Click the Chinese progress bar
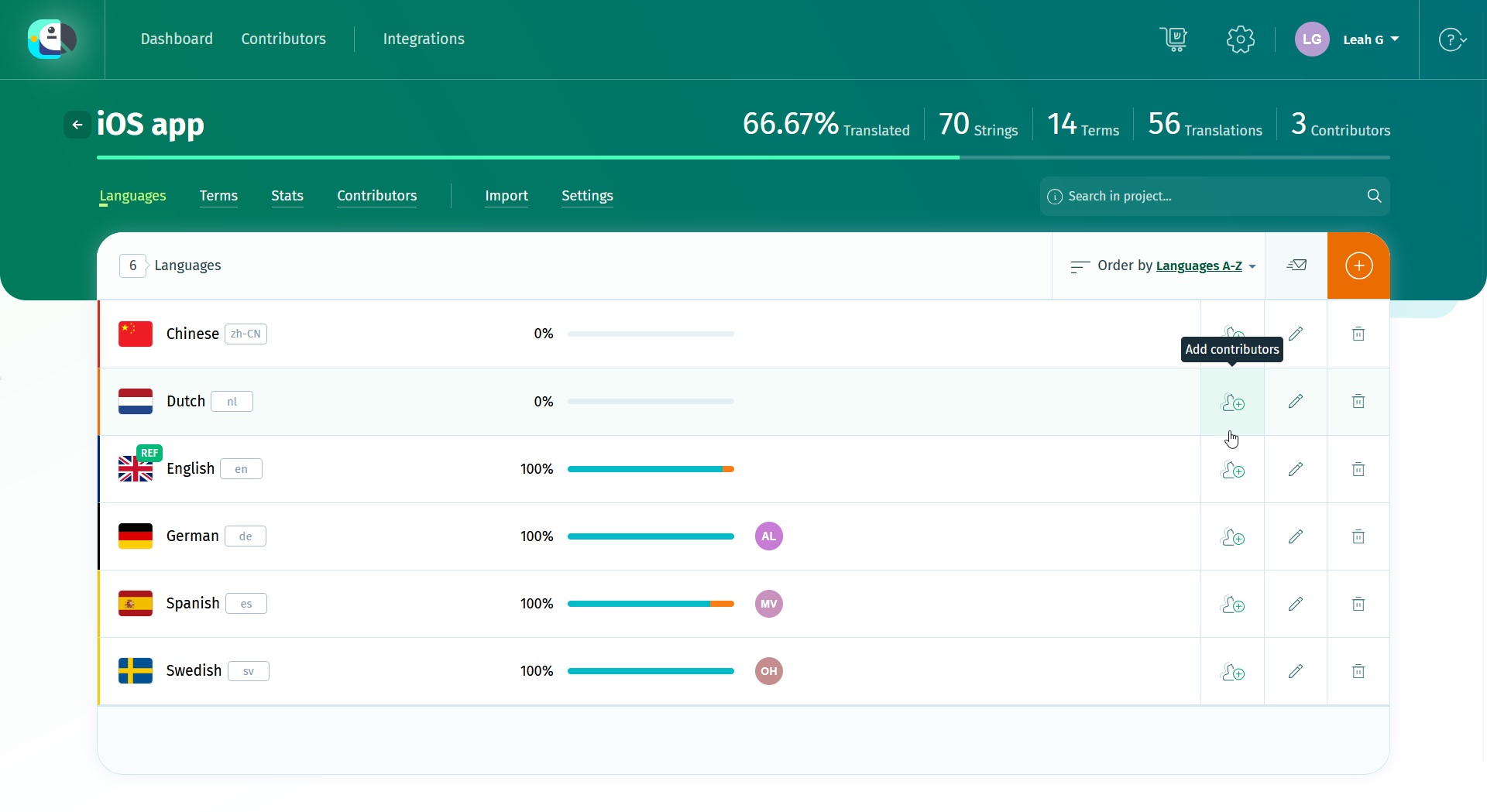This screenshot has height=812, width=1487. pyautogui.click(x=651, y=334)
